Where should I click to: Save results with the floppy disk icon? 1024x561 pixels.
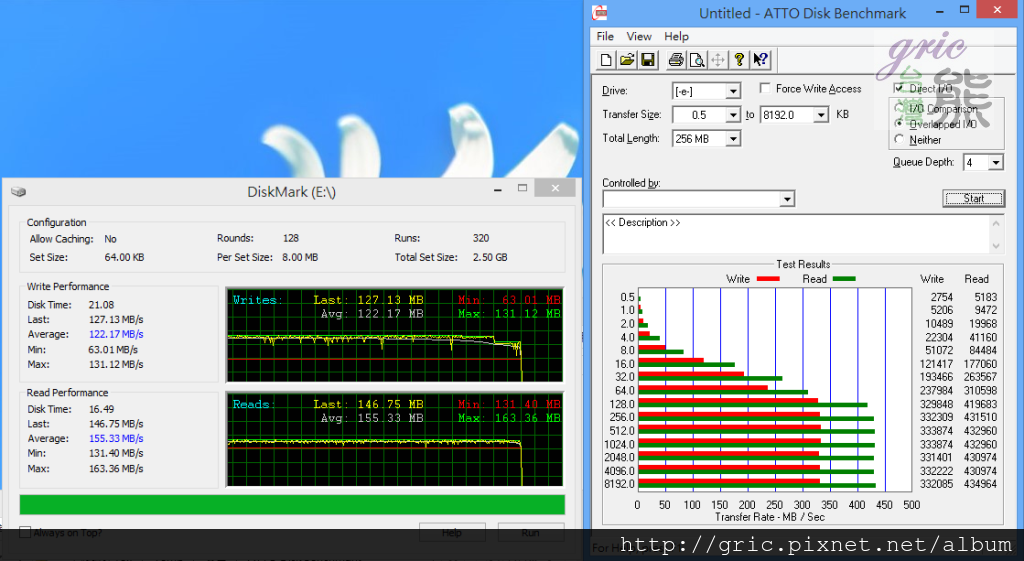[648, 60]
